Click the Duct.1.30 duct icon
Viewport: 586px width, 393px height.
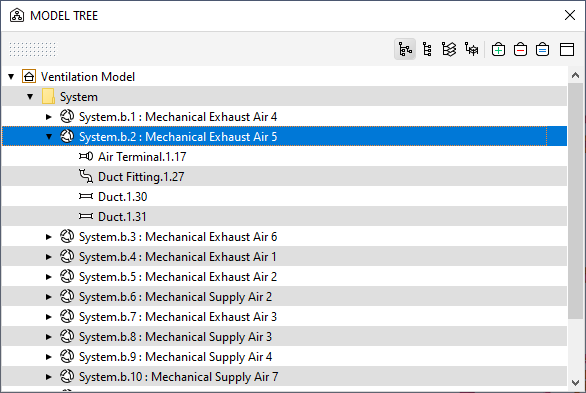pos(86,196)
